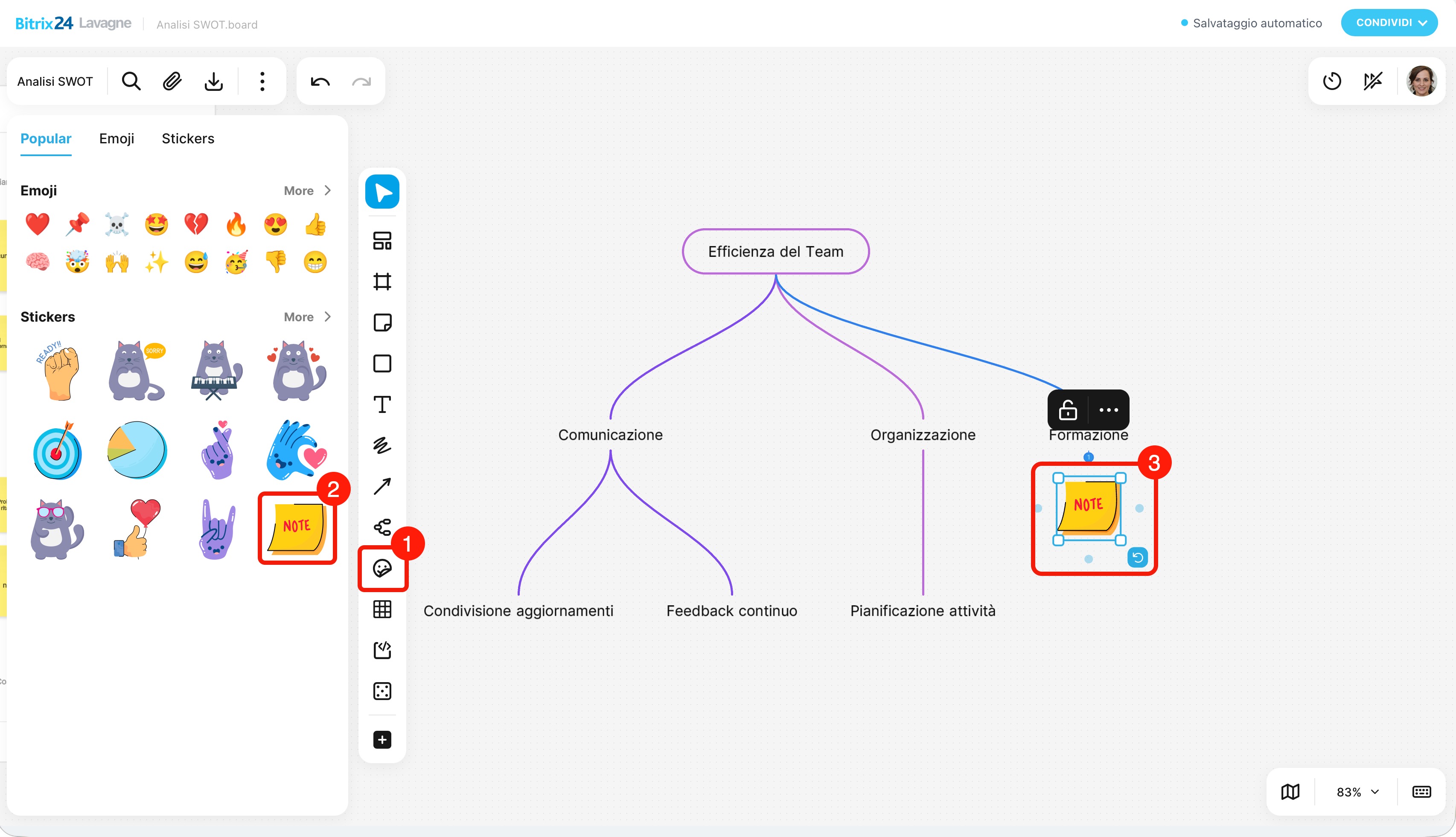Pick the NOTE sticker in the panel
This screenshot has width=1456, height=837.
(x=297, y=528)
